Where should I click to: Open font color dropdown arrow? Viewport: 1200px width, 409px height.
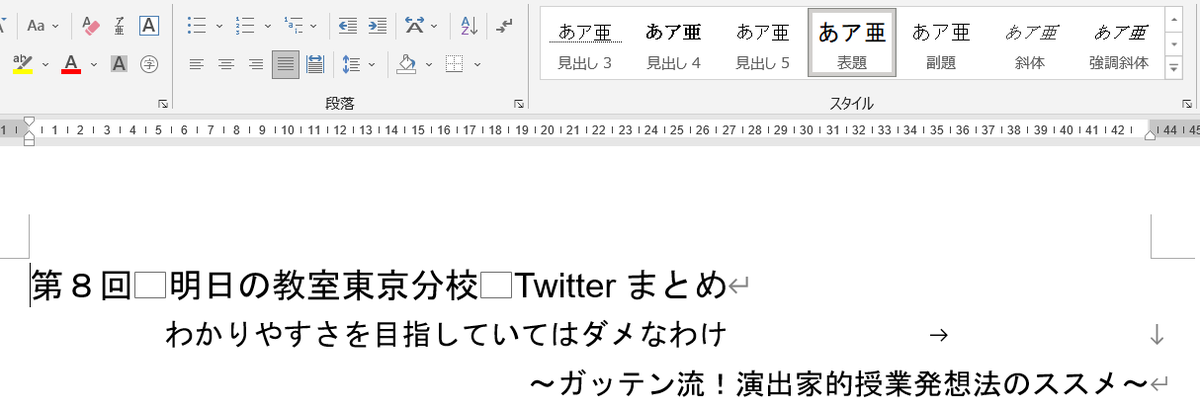pyautogui.click(x=94, y=64)
